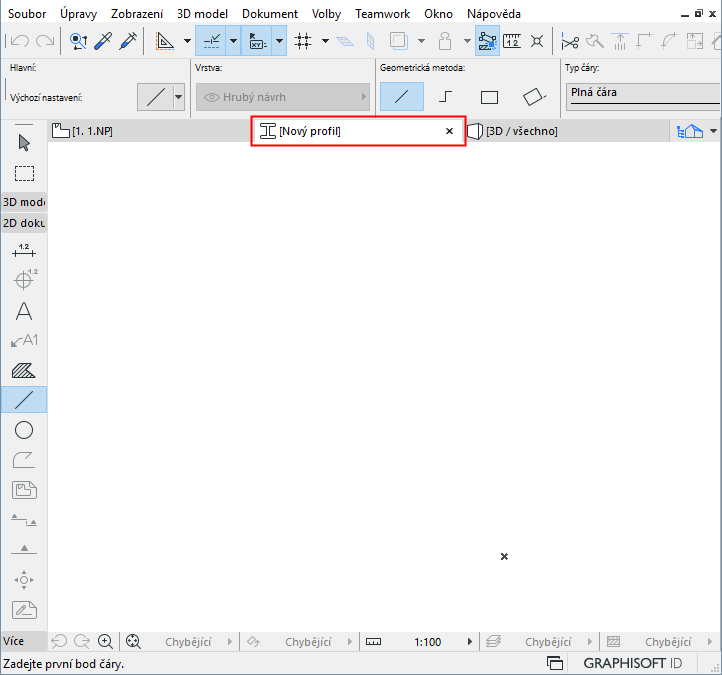Click GRAPHISOFT ID in status bar
This screenshot has height=675, width=722.
[633, 663]
